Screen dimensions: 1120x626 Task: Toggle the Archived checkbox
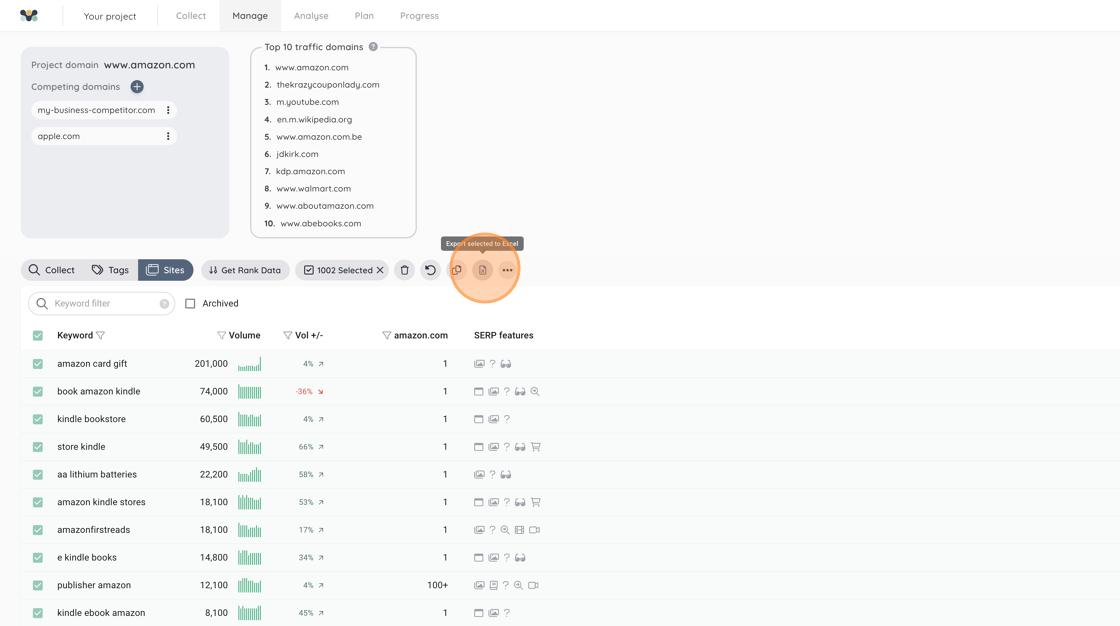click(190, 304)
